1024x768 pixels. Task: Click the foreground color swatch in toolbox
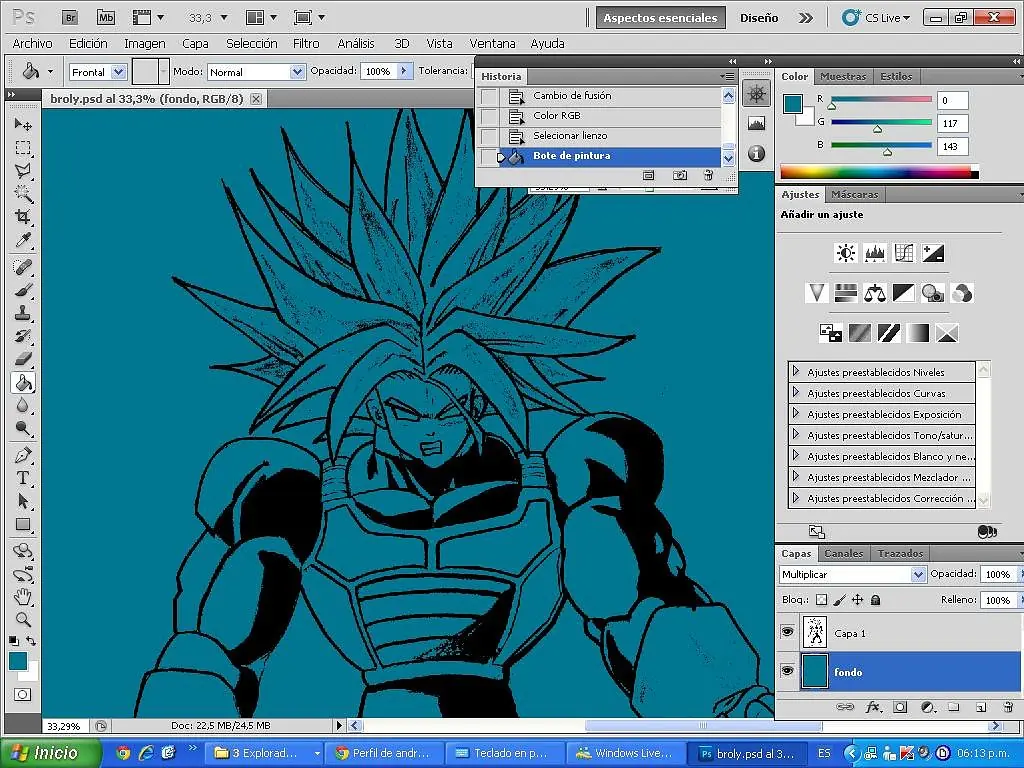(18, 661)
